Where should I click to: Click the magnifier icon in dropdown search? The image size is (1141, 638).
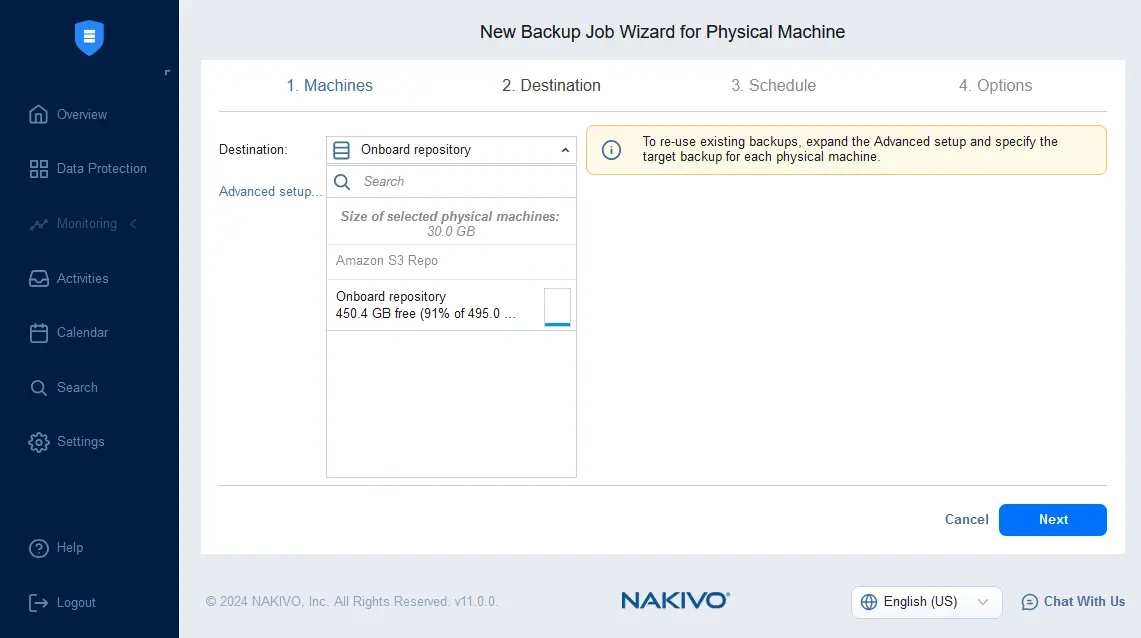342,182
